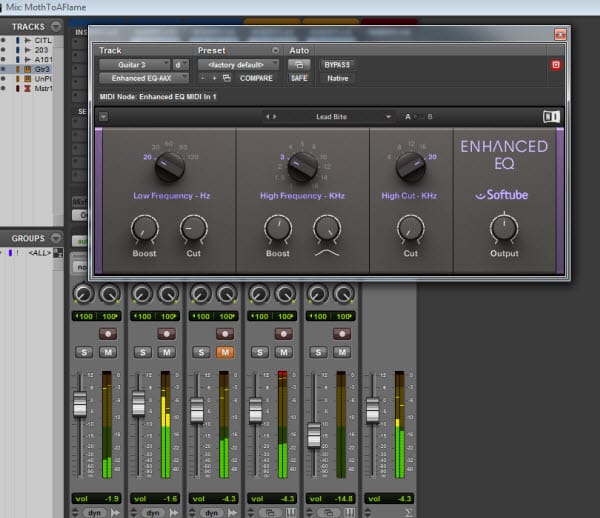Unmute the channel with orange M button
This screenshot has width=600, height=518.
point(225,352)
